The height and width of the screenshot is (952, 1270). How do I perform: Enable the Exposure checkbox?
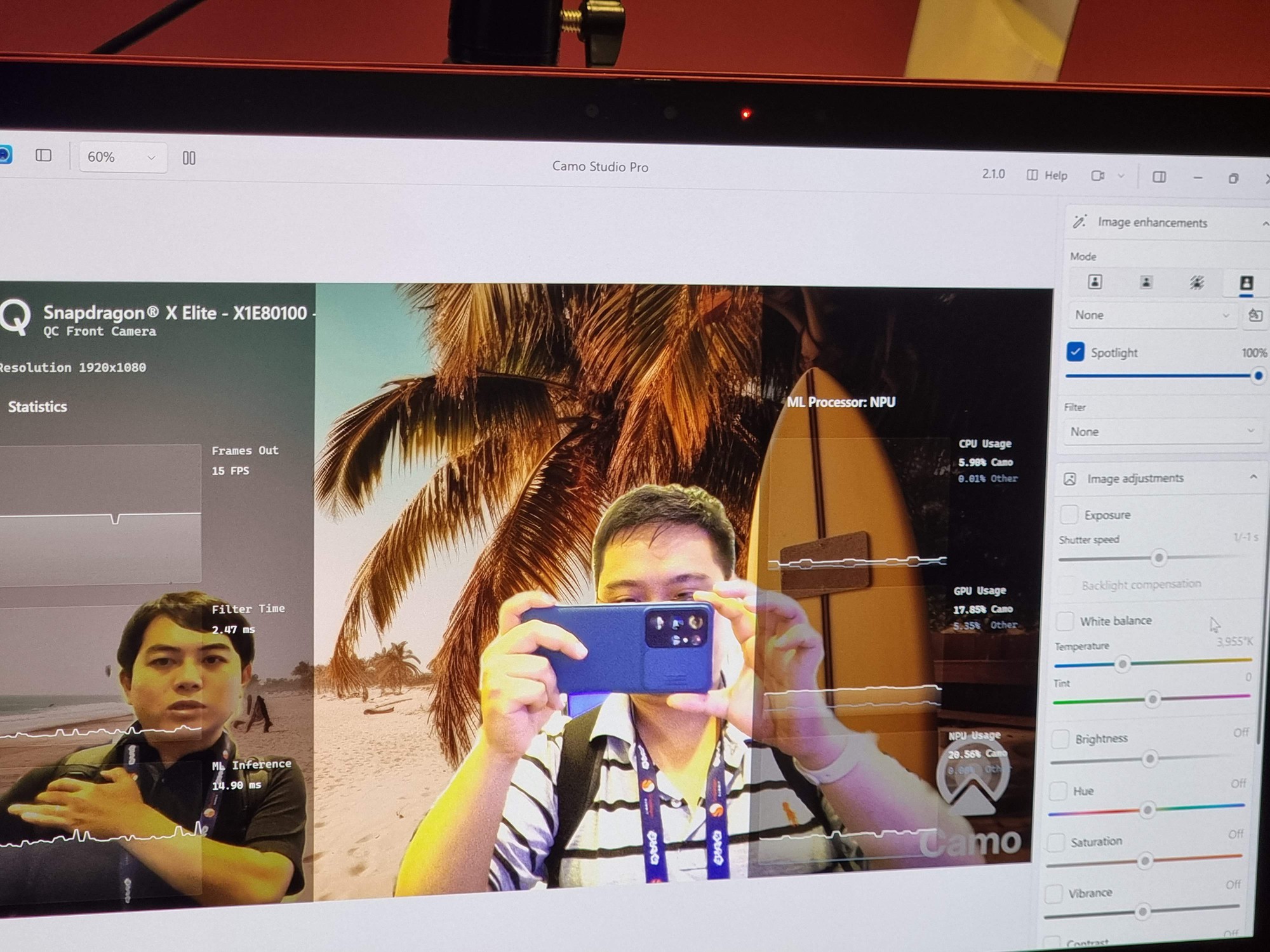(1069, 514)
